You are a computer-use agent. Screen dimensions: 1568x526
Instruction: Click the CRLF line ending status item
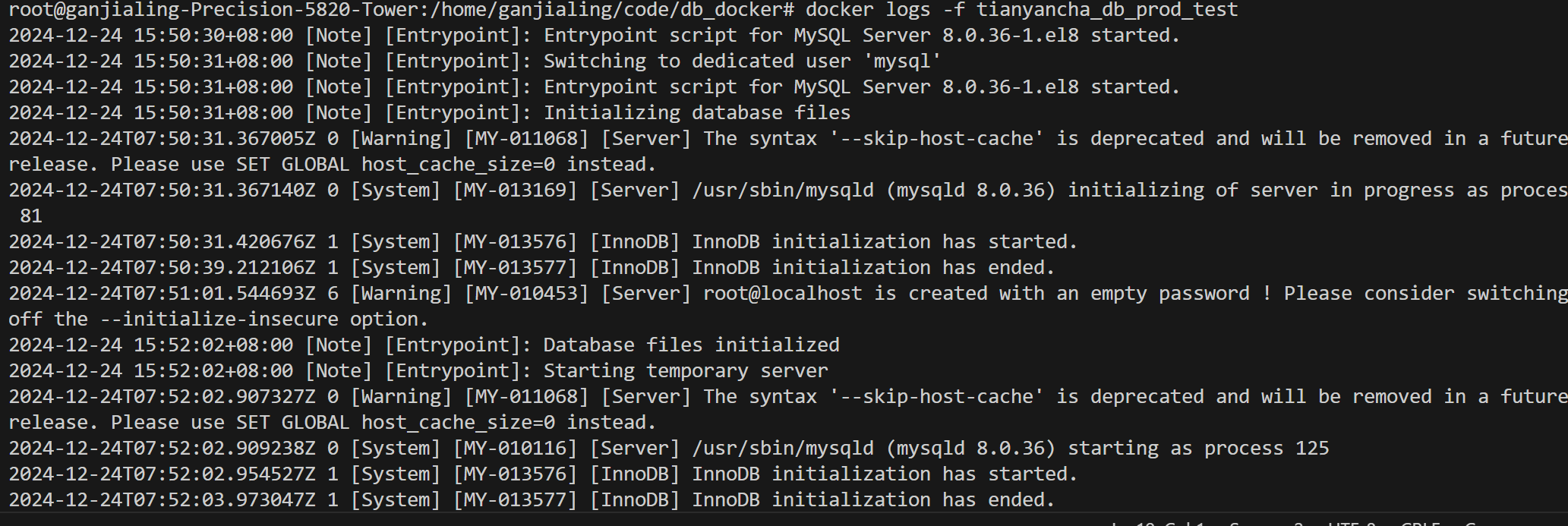click(1421, 523)
